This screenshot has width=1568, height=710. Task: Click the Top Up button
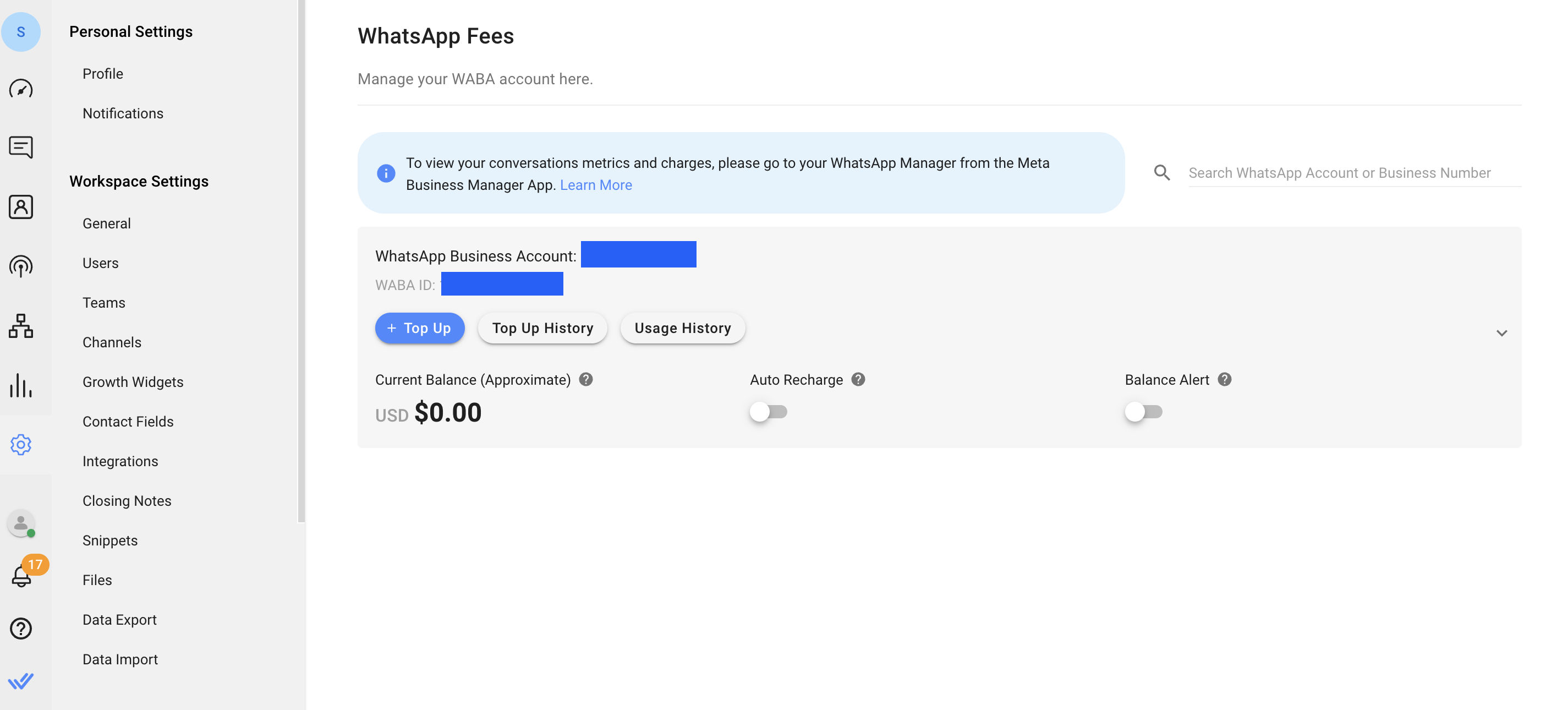click(x=420, y=328)
